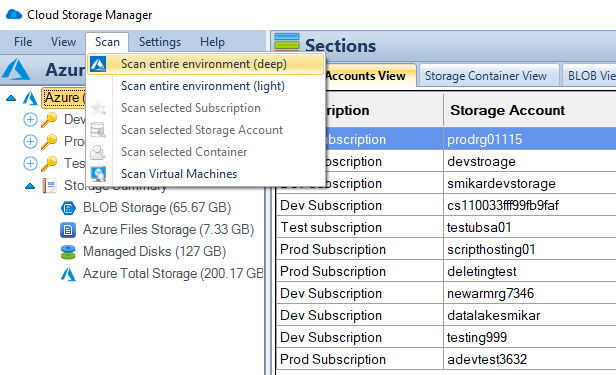Click the star icon beside Scan selected Subscription
The image size is (616, 375).
click(98, 108)
